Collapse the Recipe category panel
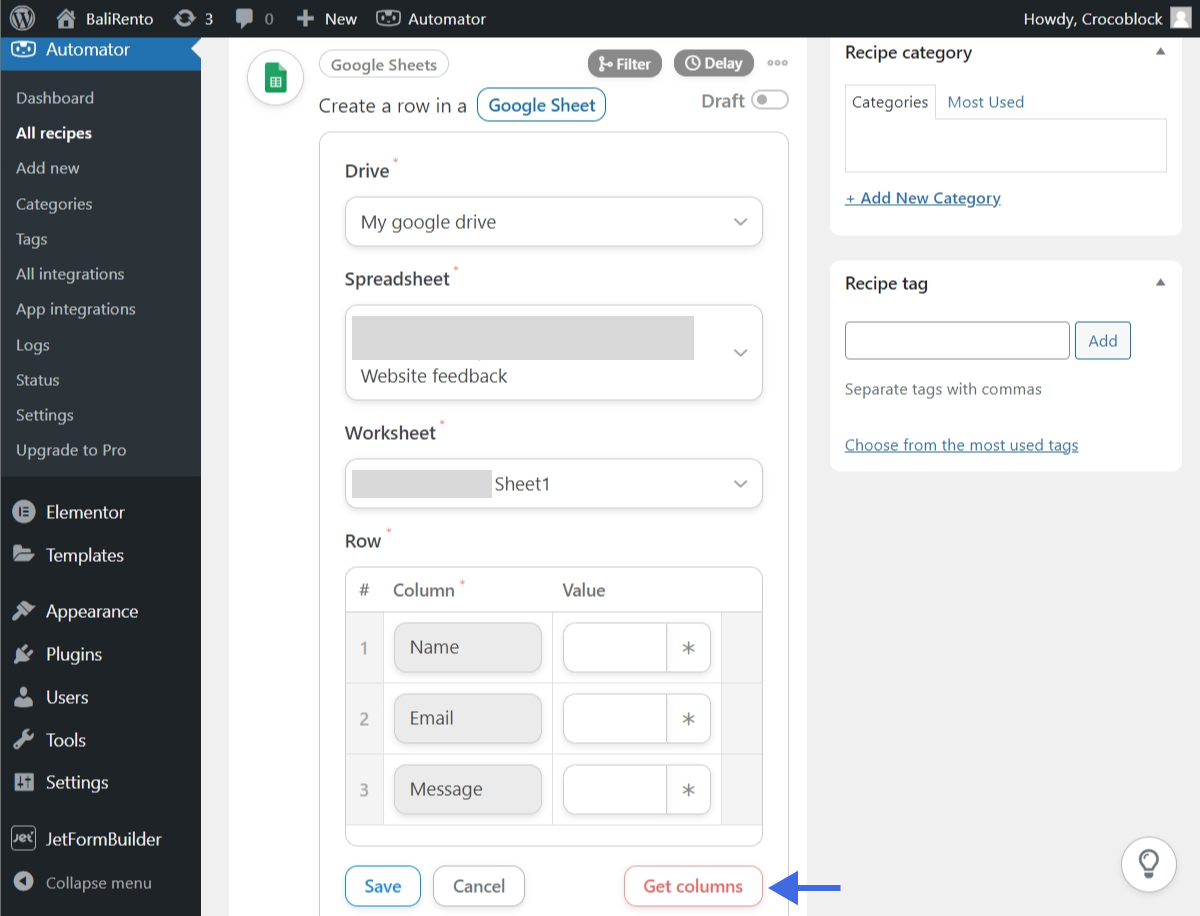 point(1161,52)
